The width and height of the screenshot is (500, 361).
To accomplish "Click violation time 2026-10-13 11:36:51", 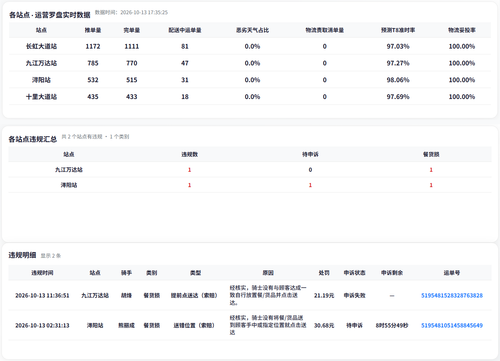I will [x=42, y=295].
